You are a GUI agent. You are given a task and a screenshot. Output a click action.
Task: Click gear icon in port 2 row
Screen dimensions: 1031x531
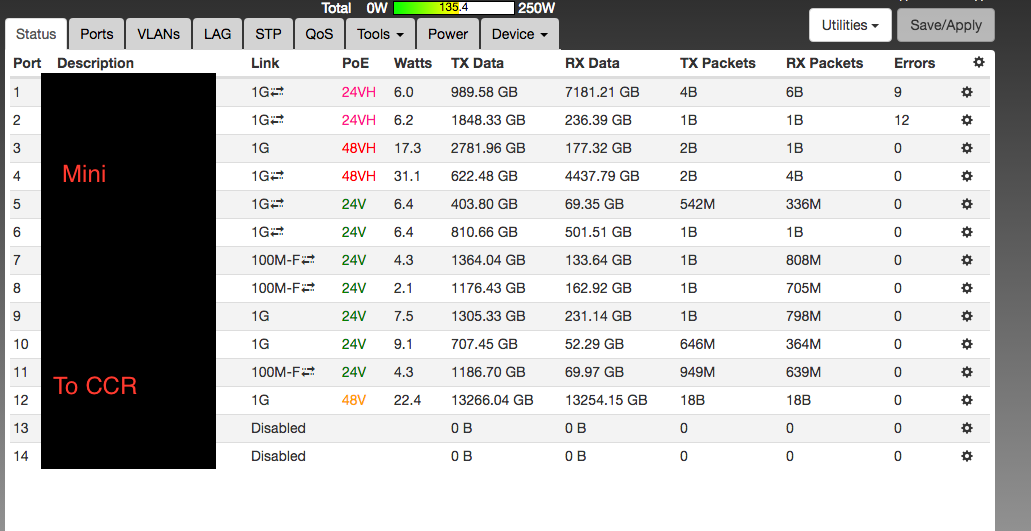(967, 120)
